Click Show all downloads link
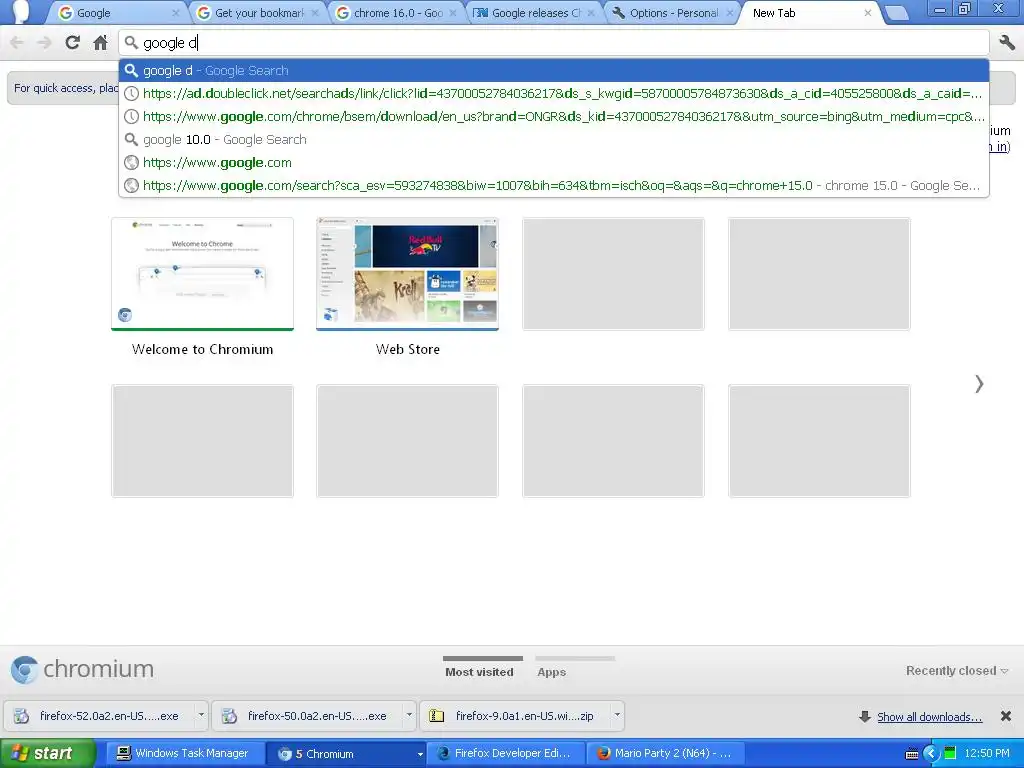Screen dimensions: 1024x768 [x=929, y=717]
